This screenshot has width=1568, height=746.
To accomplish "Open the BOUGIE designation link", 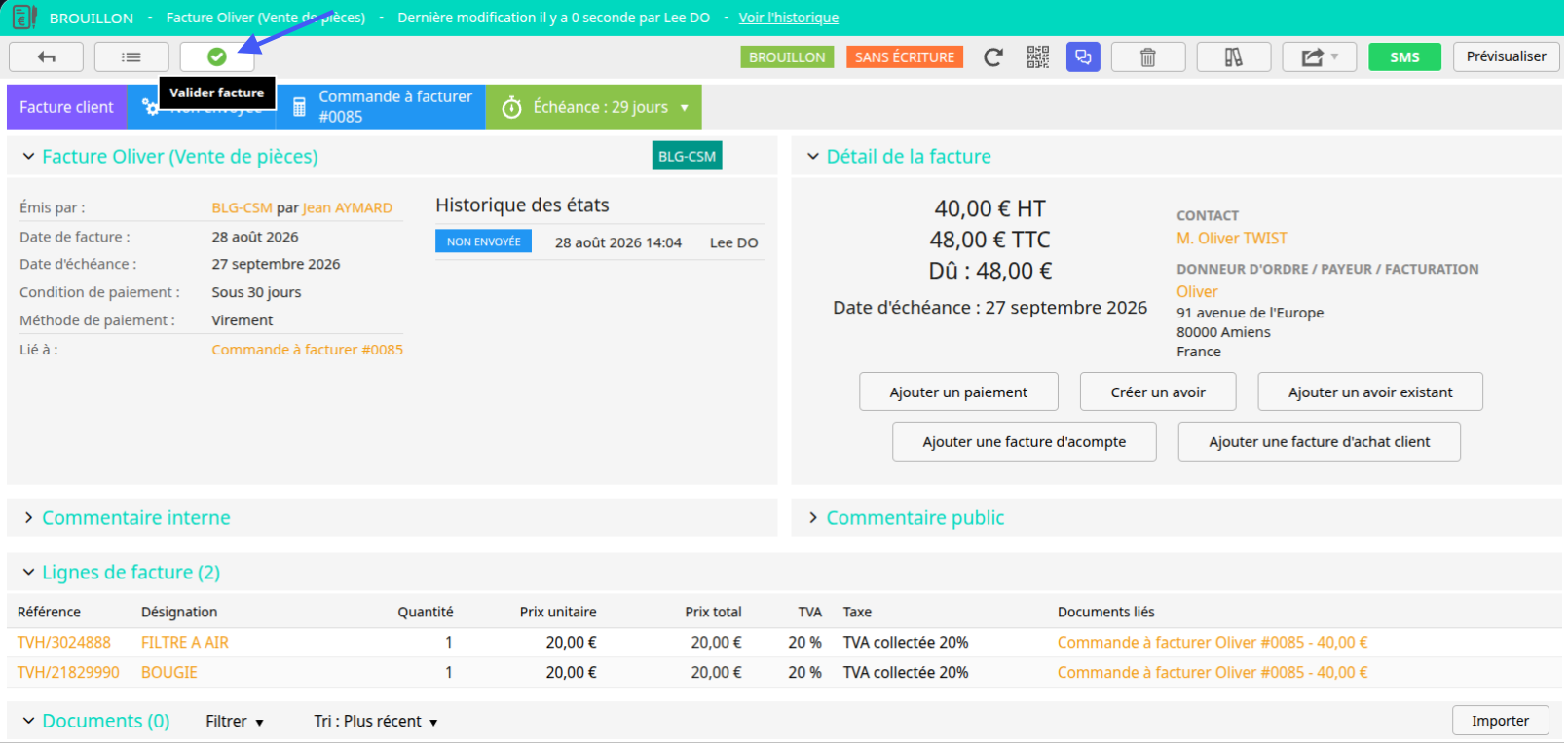I will pos(169,673).
